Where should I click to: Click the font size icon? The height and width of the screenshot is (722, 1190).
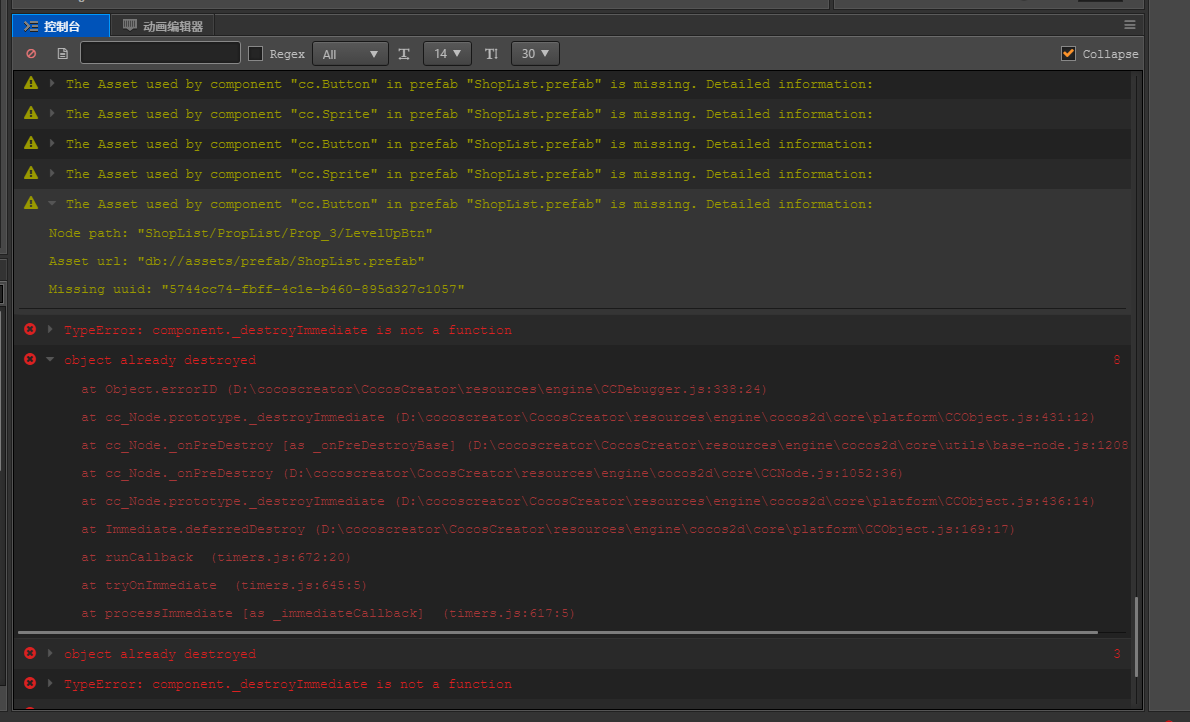(404, 54)
